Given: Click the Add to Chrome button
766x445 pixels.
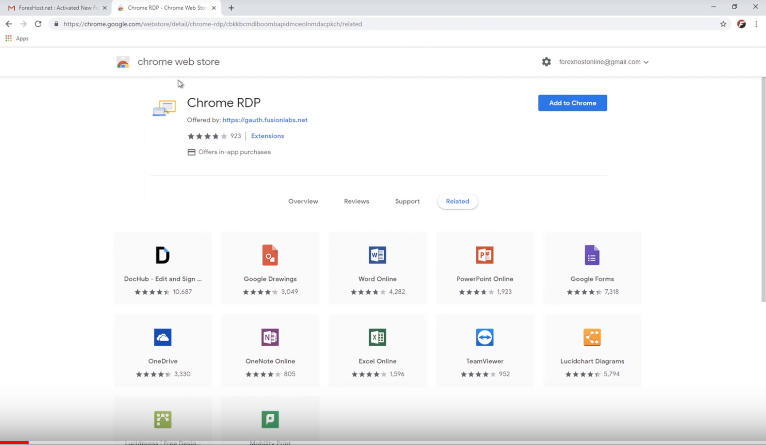Looking at the screenshot, I should tap(573, 103).
